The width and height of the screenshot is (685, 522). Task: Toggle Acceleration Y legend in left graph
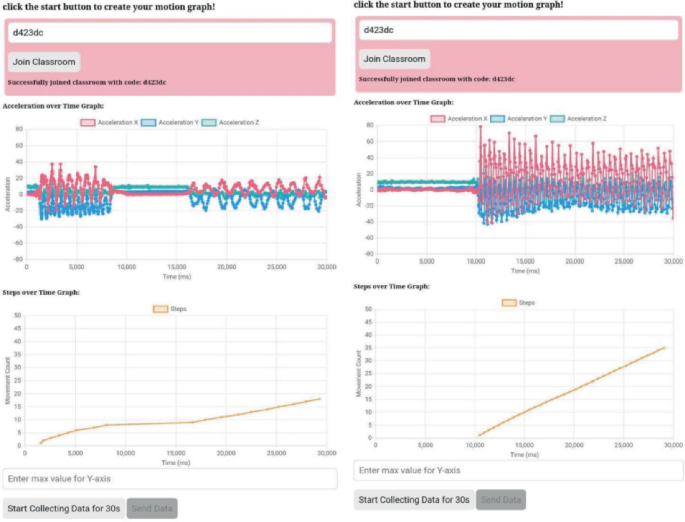click(170, 123)
